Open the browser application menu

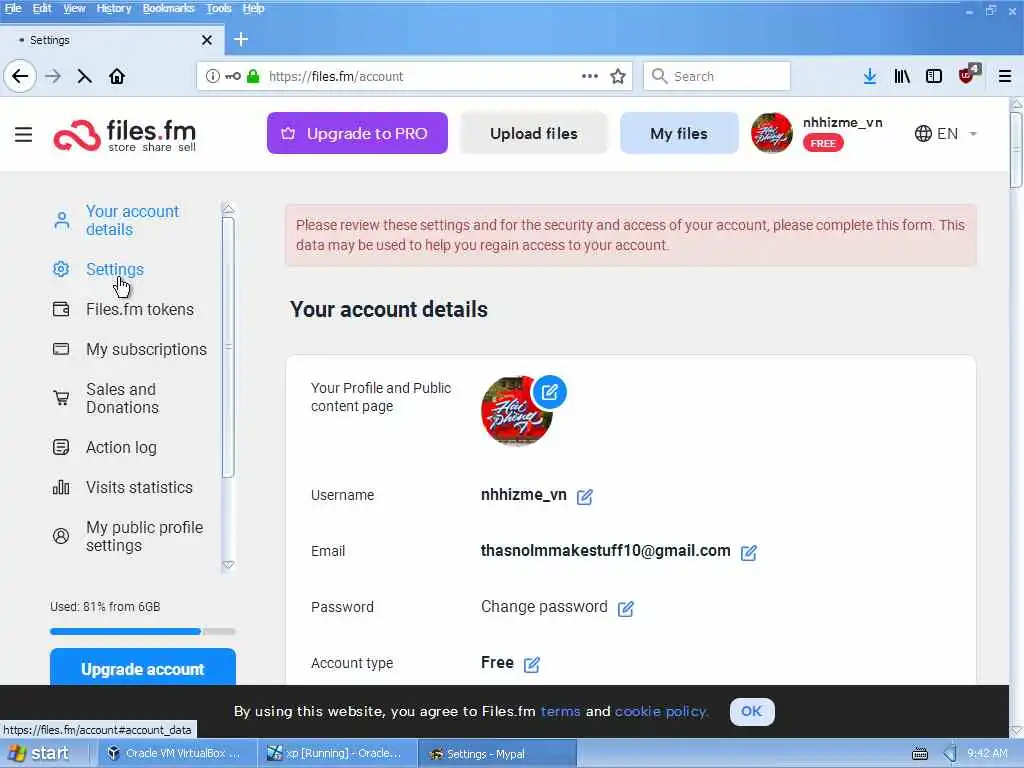click(1004, 76)
